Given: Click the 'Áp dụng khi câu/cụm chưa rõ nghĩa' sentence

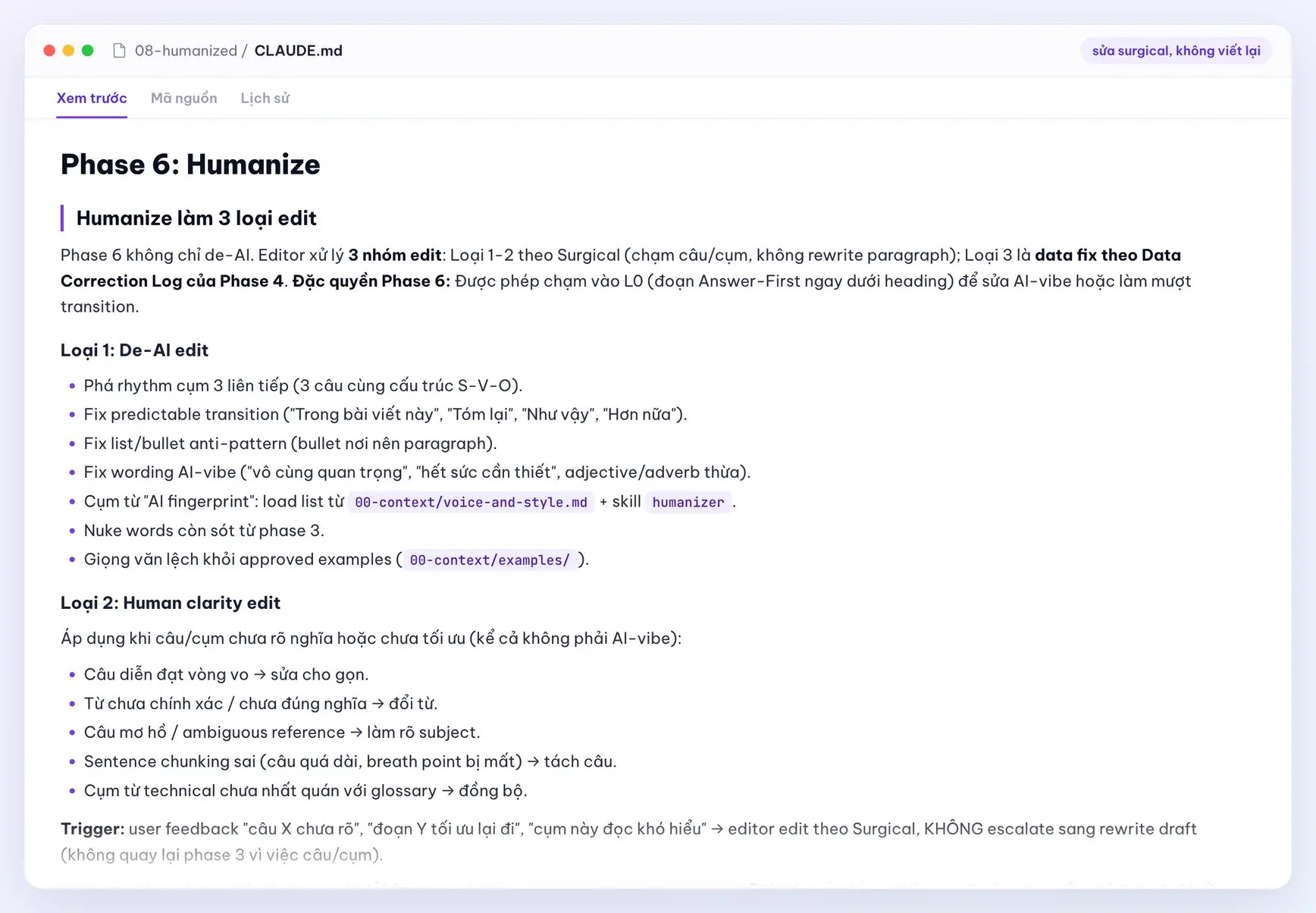Looking at the screenshot, I should (371, 638).
